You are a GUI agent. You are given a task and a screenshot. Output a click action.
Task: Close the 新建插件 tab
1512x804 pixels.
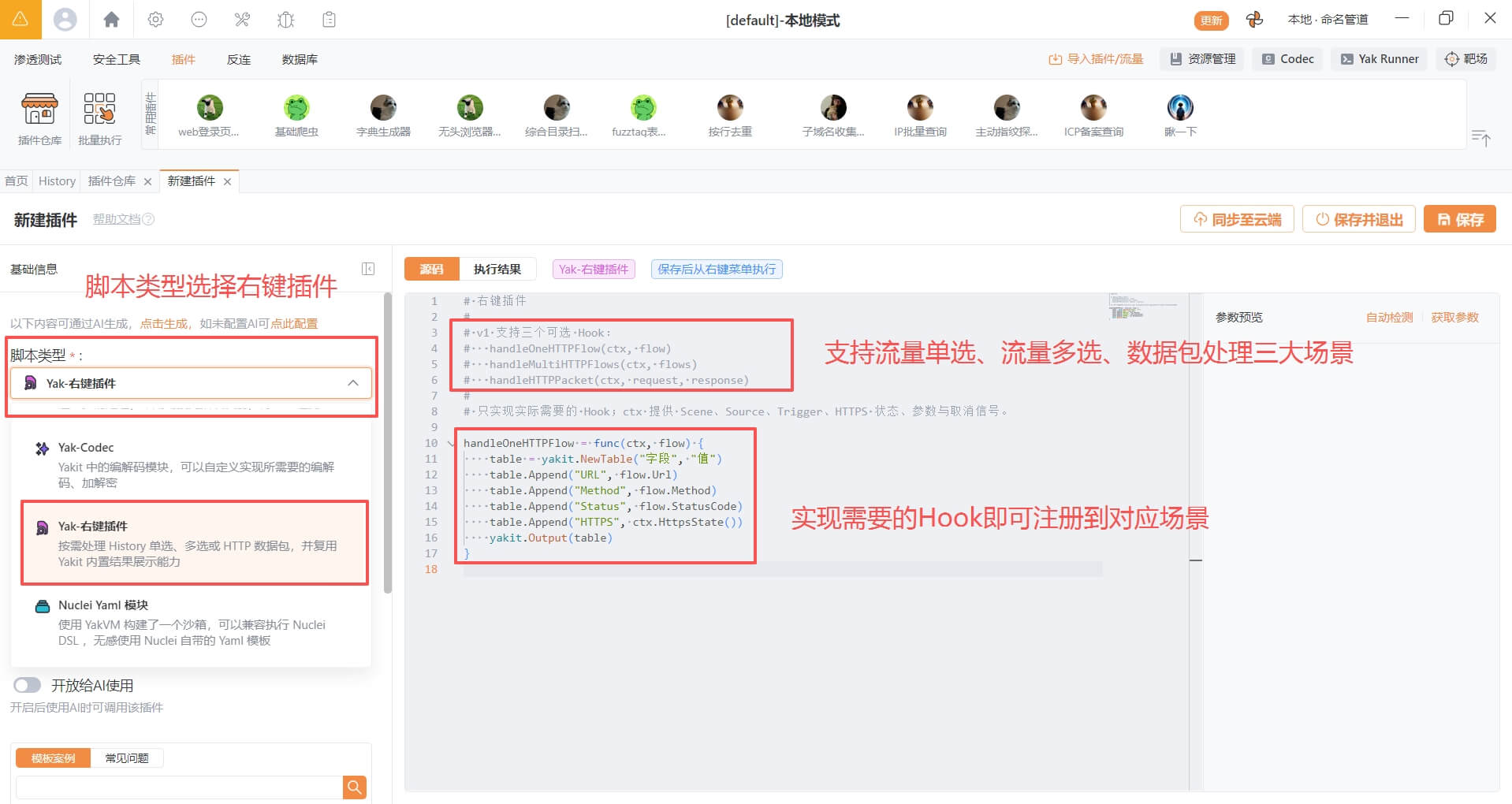[x=227, y=182]
